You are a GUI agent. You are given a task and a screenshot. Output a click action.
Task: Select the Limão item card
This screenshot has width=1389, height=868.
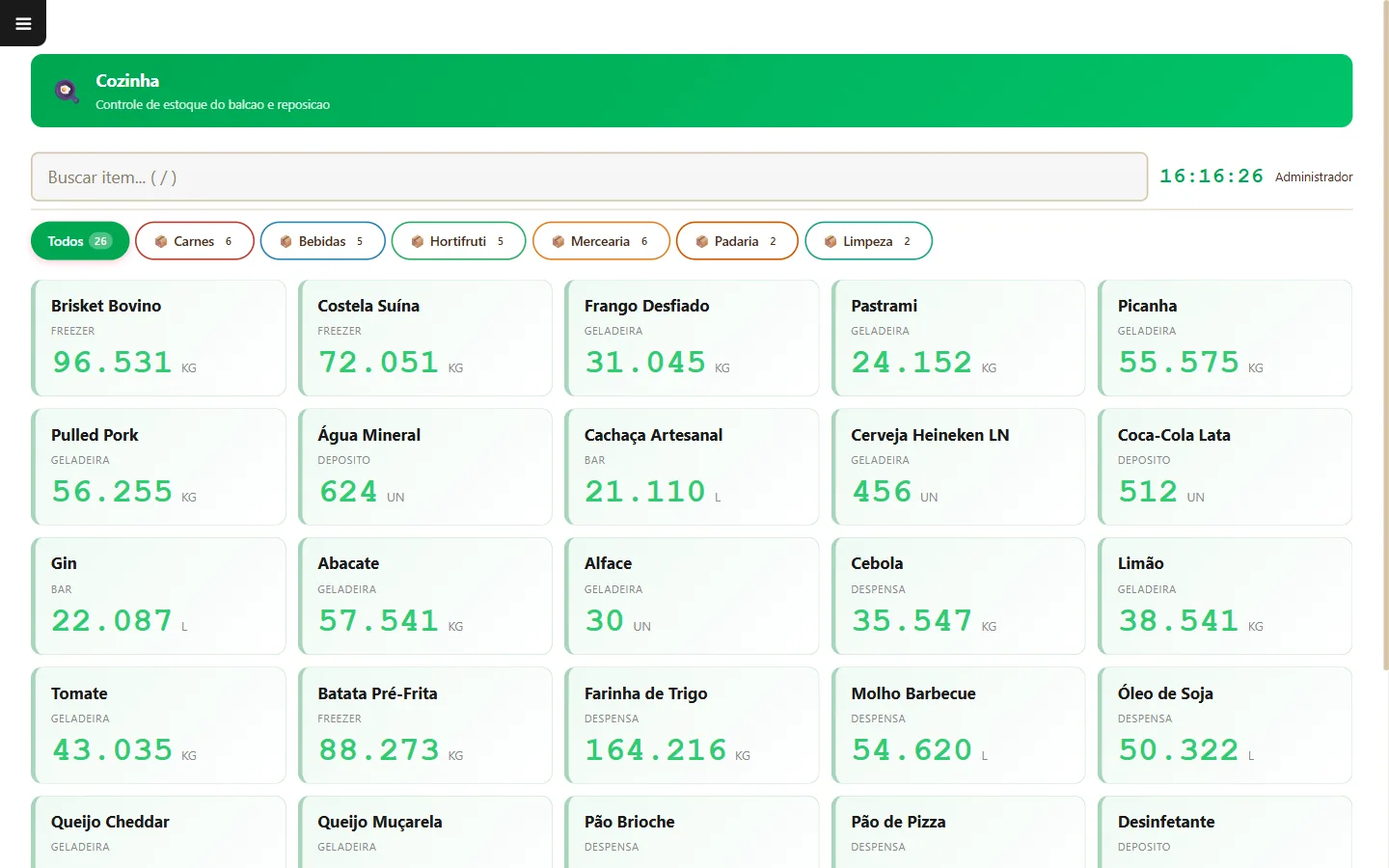1225,596
